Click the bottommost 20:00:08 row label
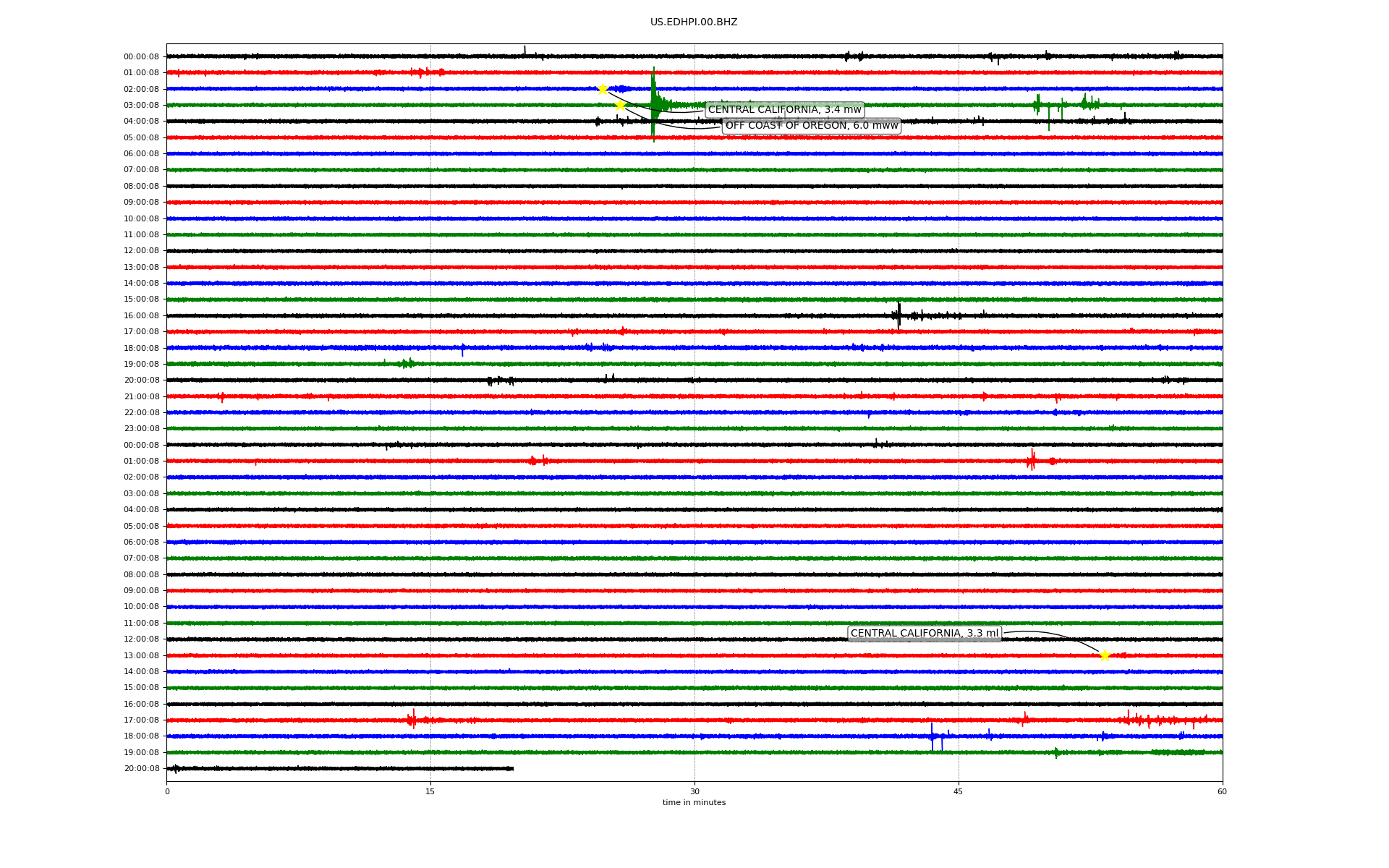This screenshot has width=1389, height=868. tap(141, 769)
